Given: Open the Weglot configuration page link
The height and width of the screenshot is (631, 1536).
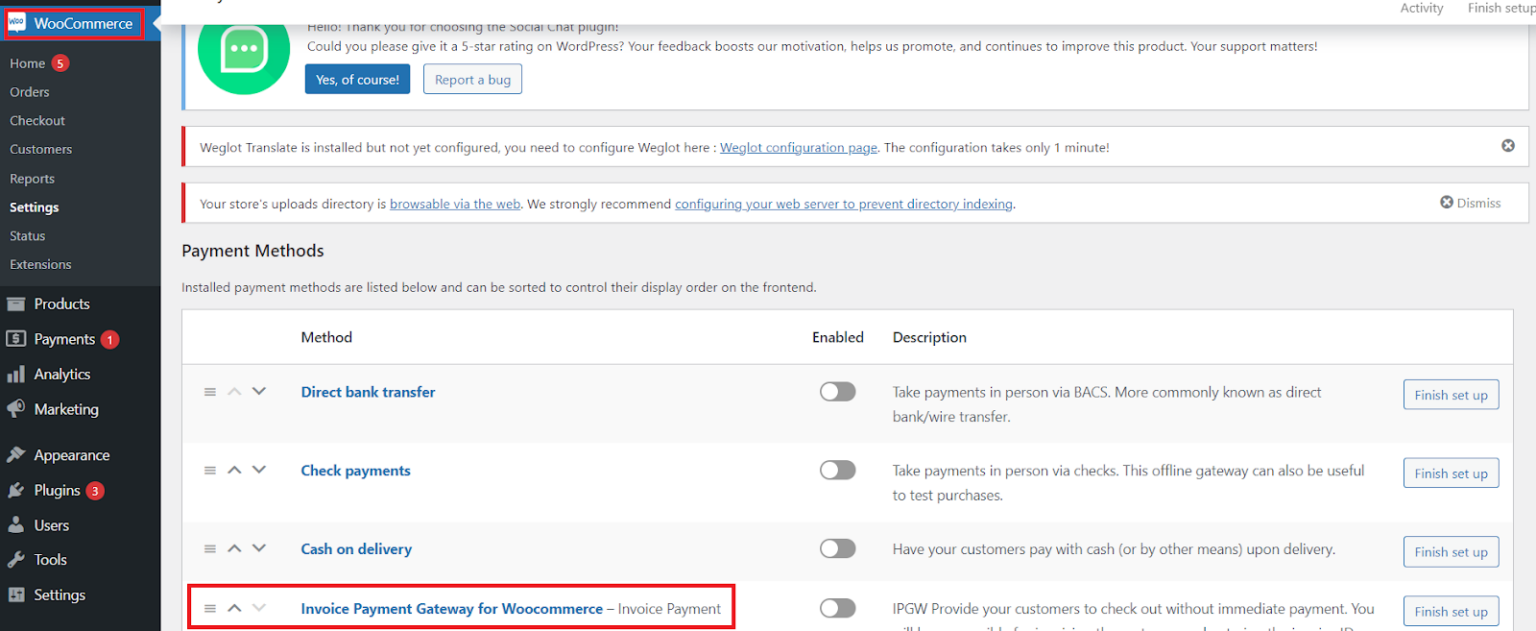Looking at the screenshot, I should 798,147.
